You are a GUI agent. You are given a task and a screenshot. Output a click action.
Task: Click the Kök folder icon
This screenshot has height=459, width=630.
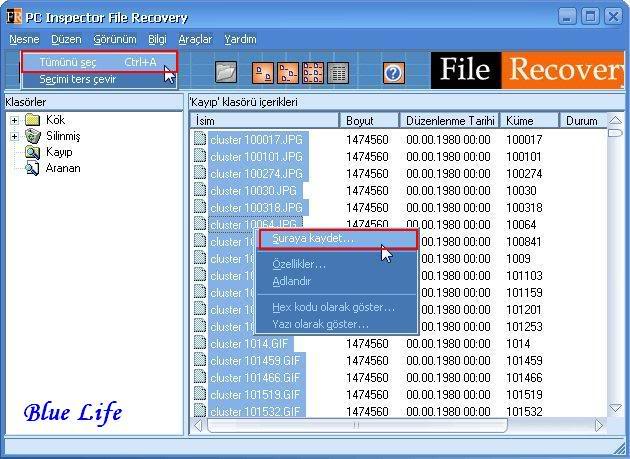click(x=33, y=120)
